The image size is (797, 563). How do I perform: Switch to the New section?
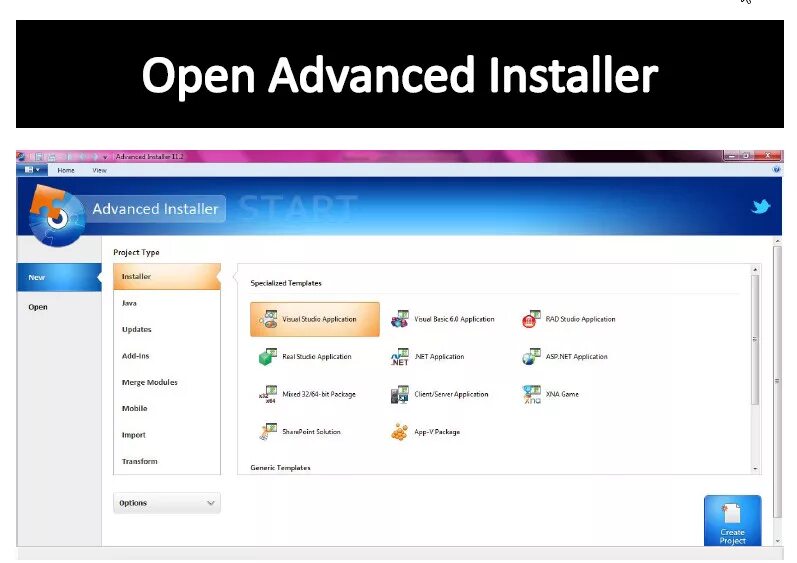pyautogui.click(x=59, y=277)
